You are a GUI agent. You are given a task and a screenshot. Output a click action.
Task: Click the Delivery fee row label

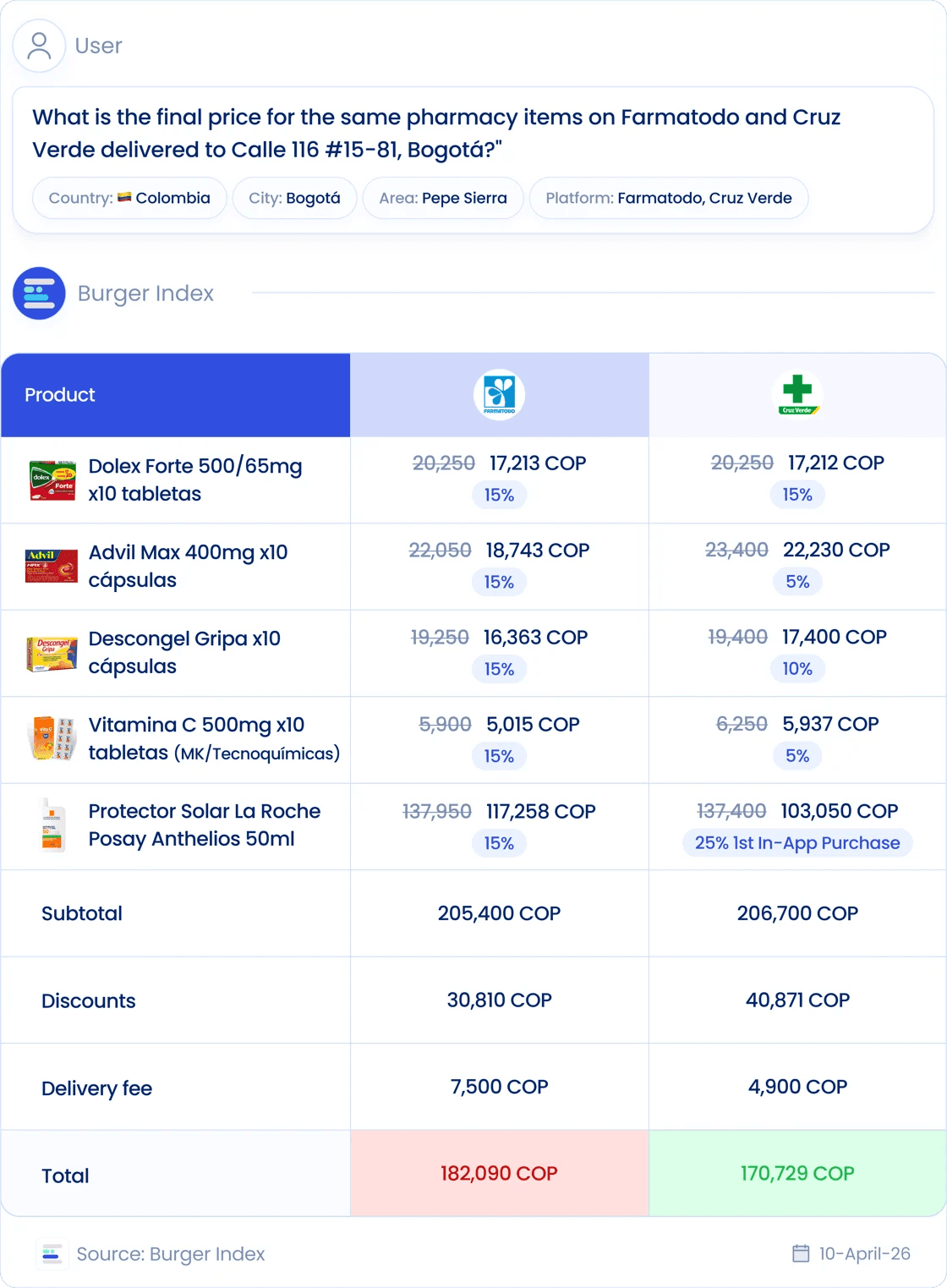pyautogui.click(x=97, y=1088)
